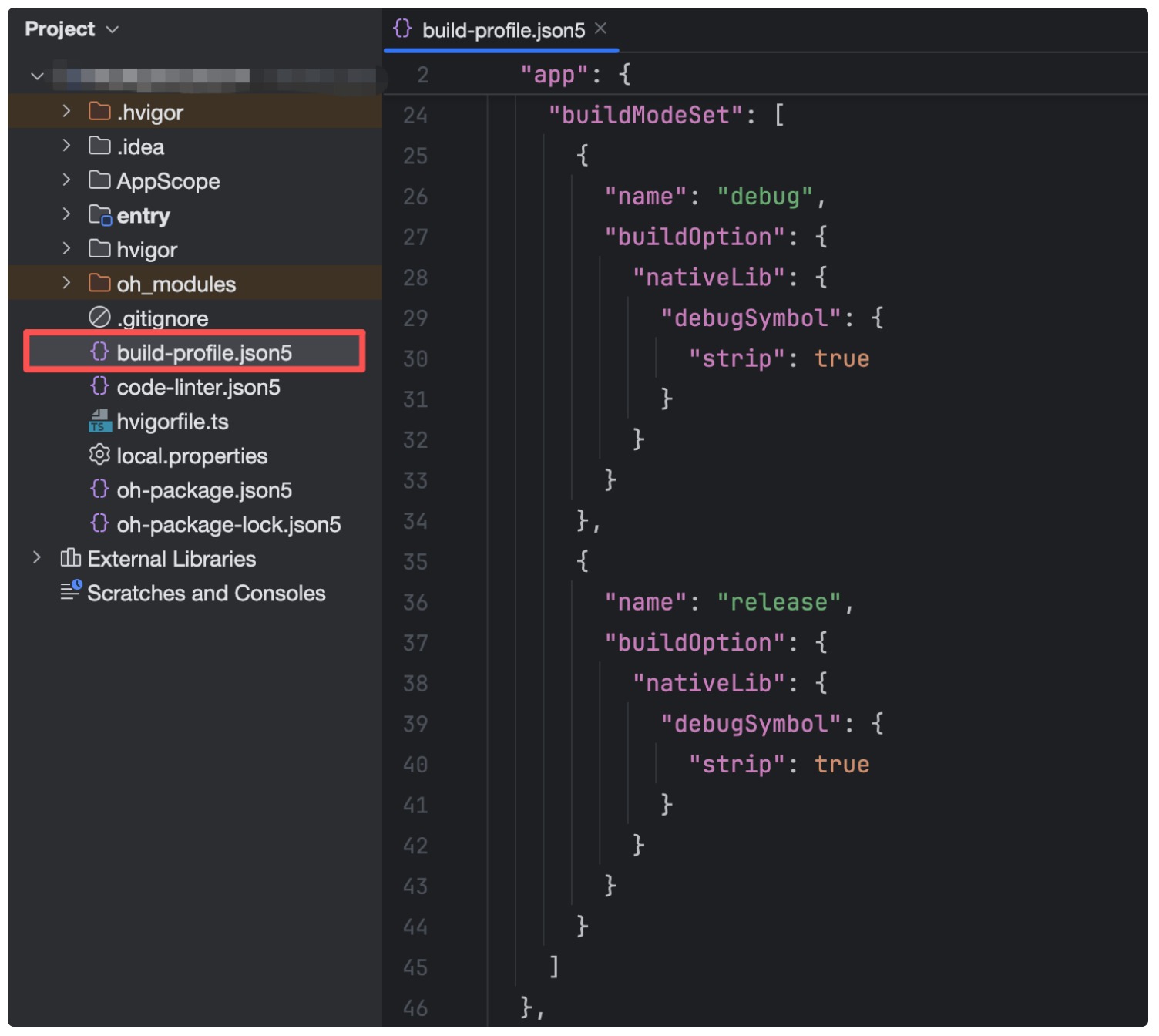This screenshot has height=1036, width=1159.
Task: Collapse the project root node chevron
Action: click(37, 76)
